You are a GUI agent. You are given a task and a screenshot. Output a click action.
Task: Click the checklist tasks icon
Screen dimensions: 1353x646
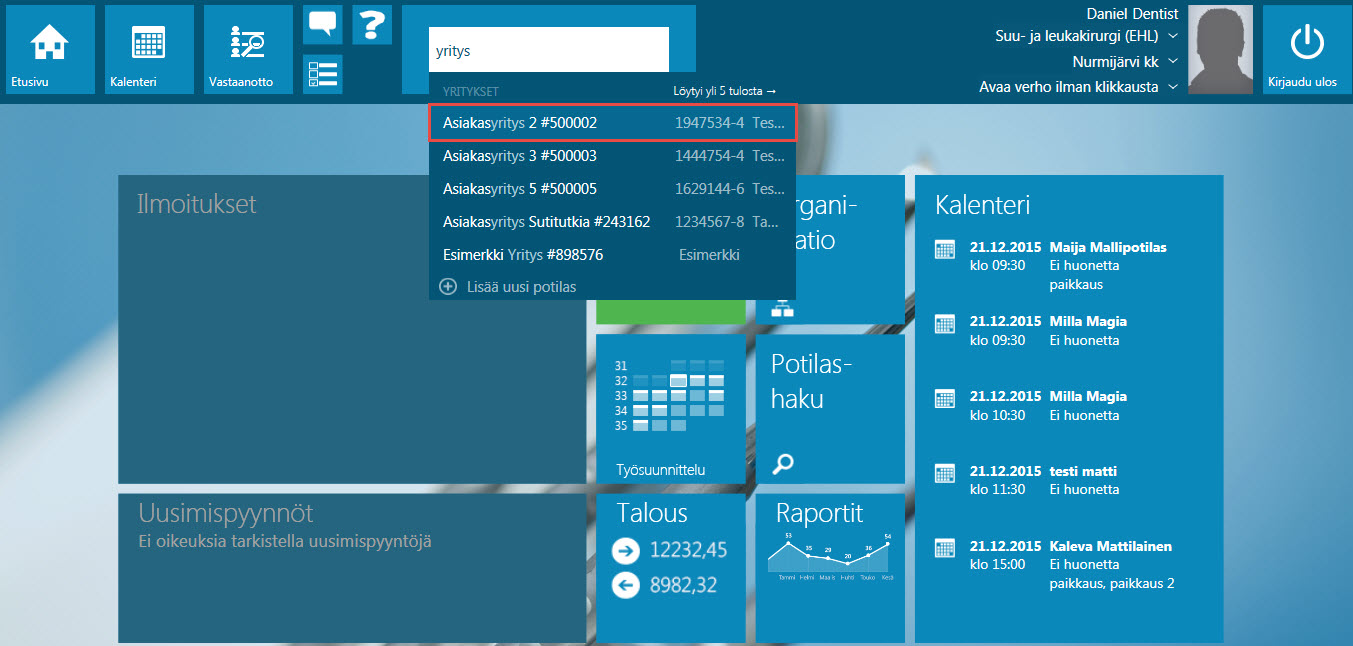[x=322, y=74]
